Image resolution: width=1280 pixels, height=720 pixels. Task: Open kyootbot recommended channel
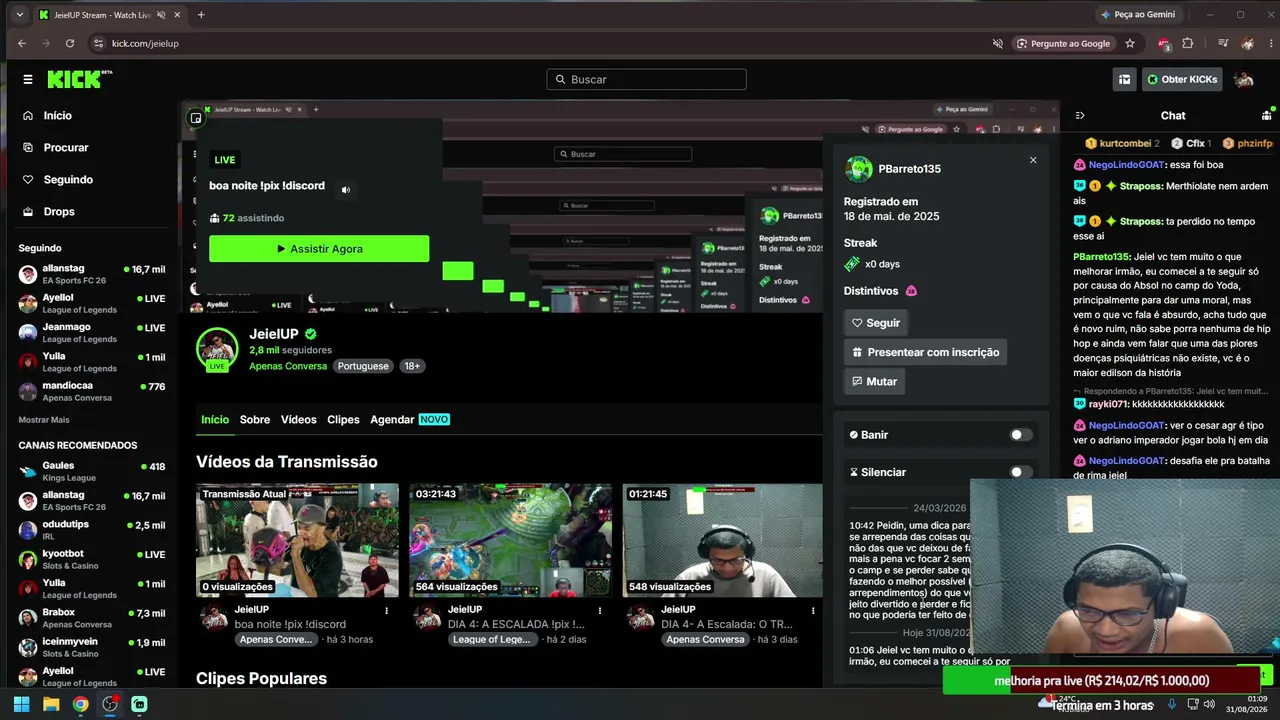[x=92, y=559]
